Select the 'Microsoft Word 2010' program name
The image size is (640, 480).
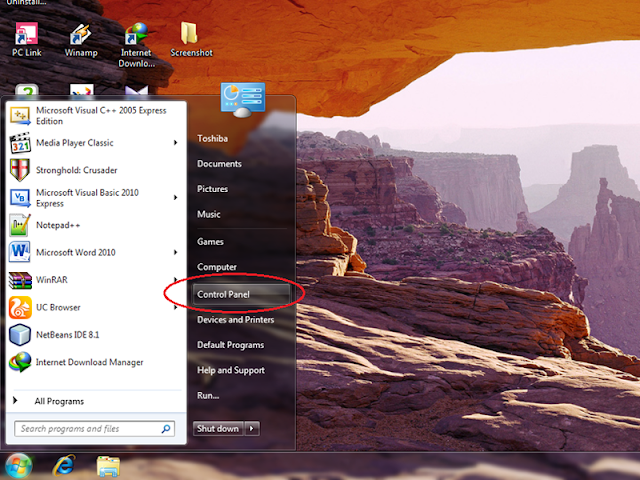coord(76,253)
